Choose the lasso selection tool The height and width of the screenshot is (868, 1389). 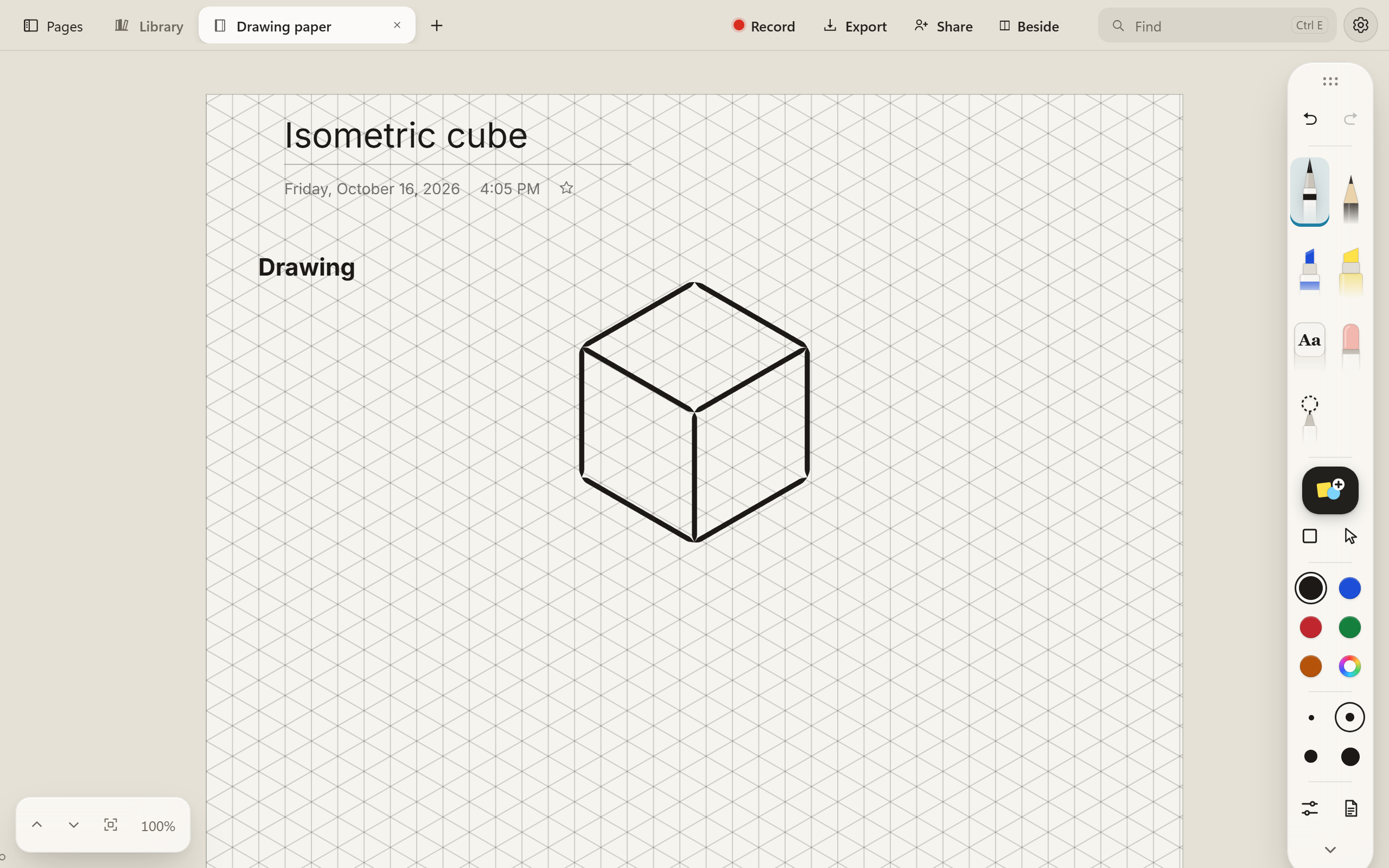tap(1309, 418)
